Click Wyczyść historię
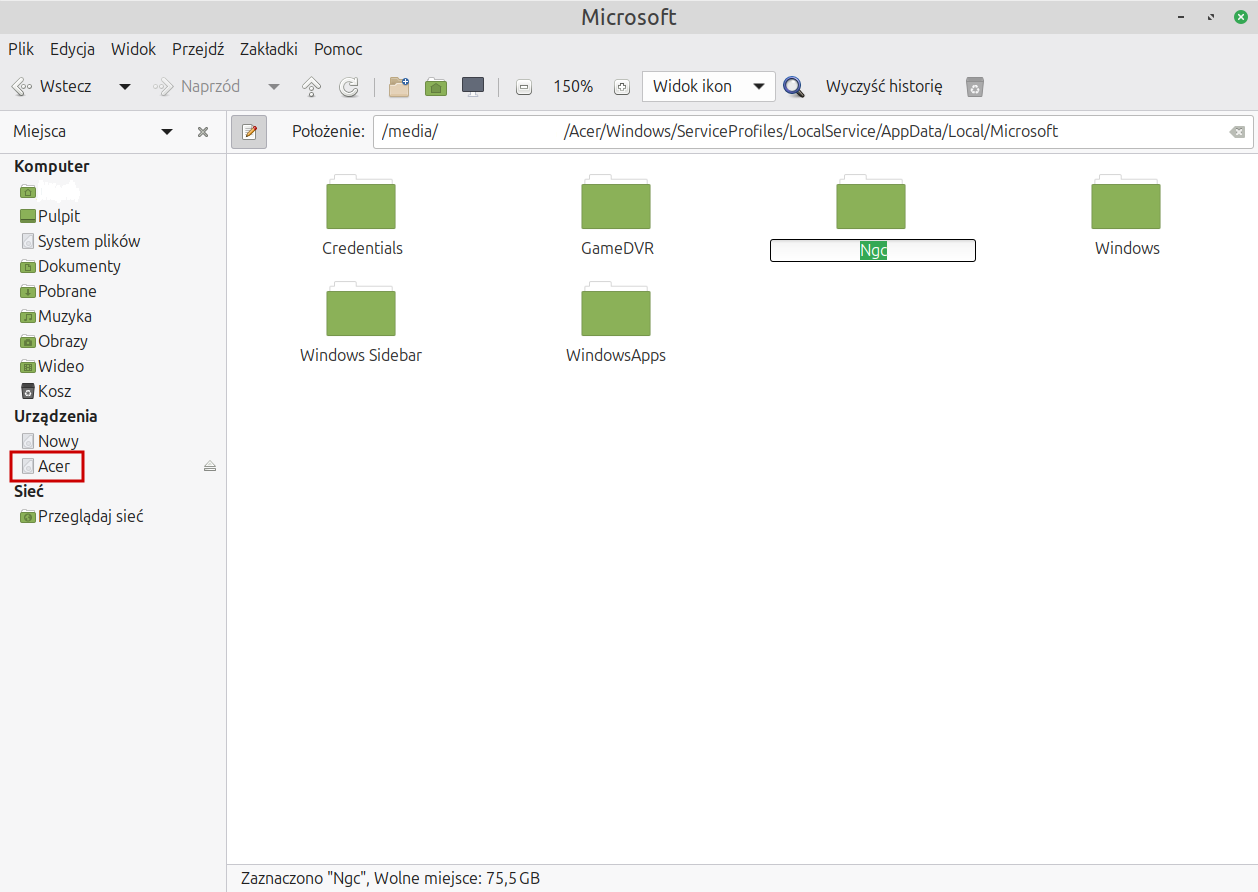The width and height of the screenshot is (1258, 892). pos(884,87)
